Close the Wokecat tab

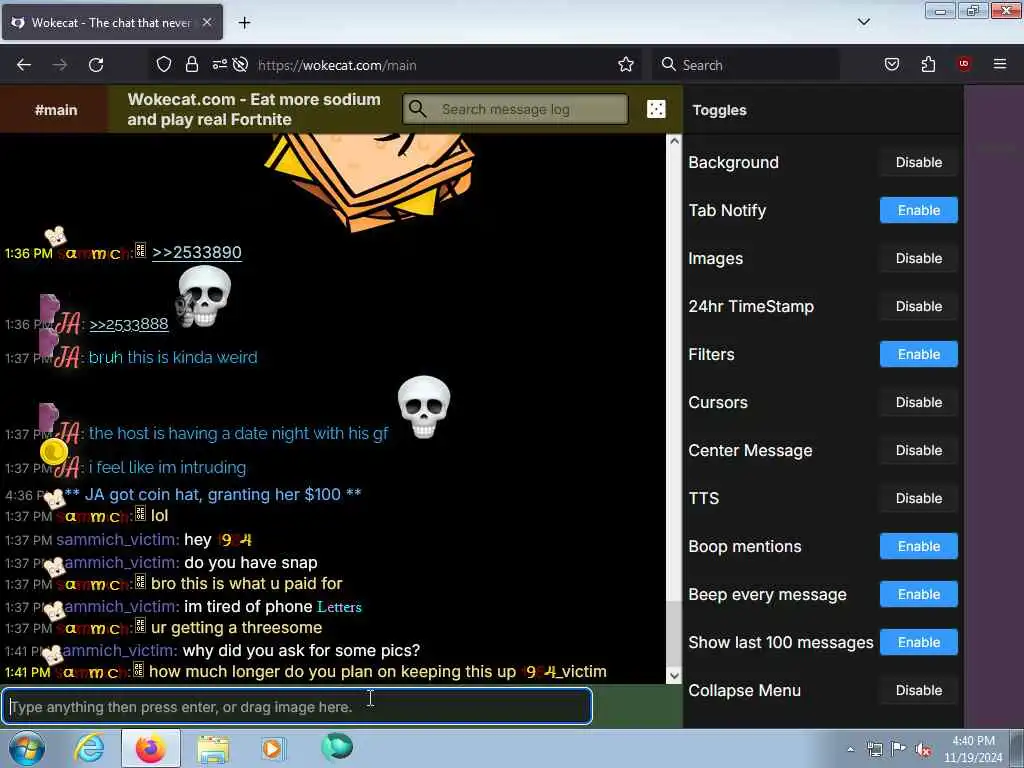point(207,22)
